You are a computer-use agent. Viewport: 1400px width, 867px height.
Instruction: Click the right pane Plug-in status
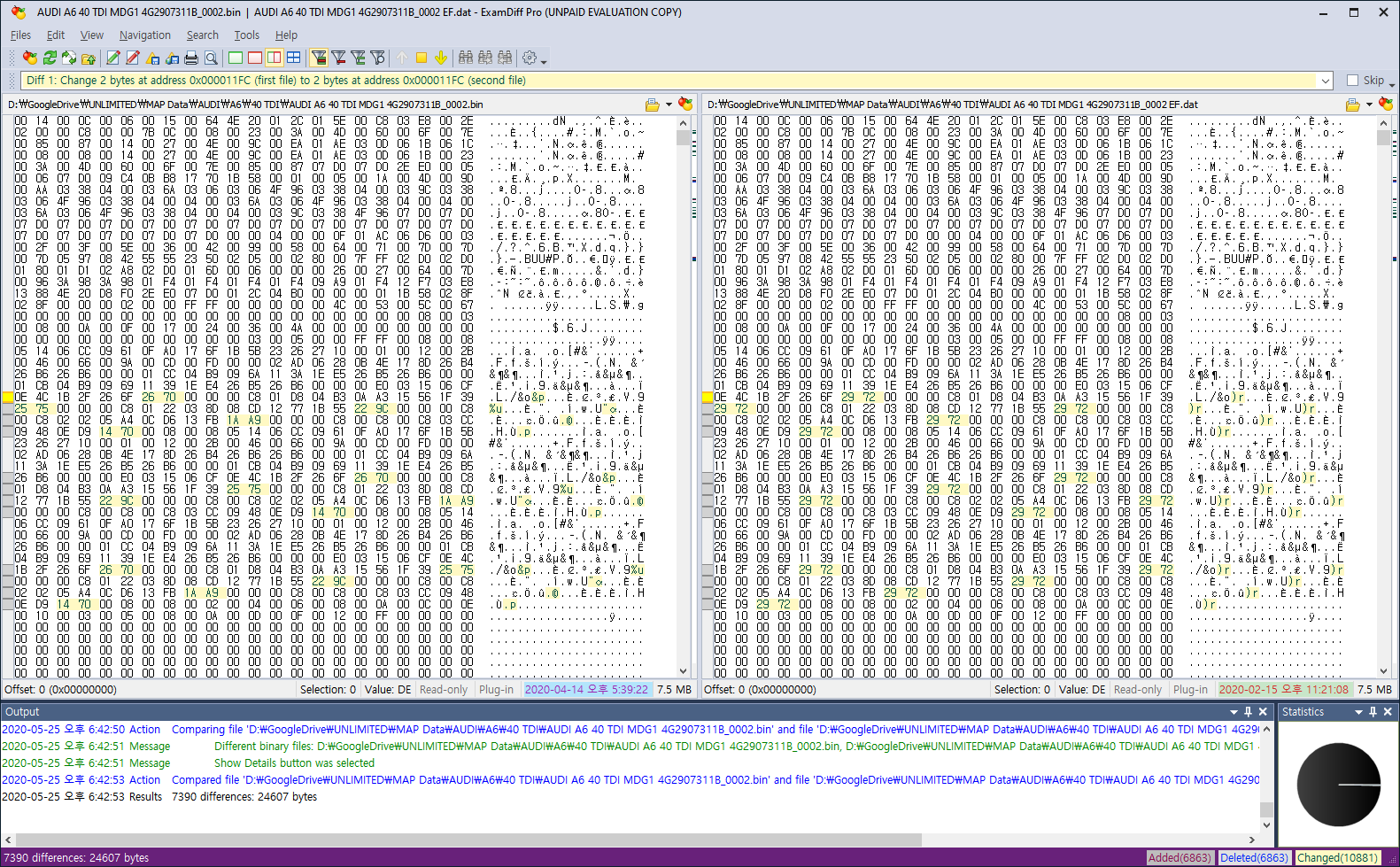[1190, 690]
